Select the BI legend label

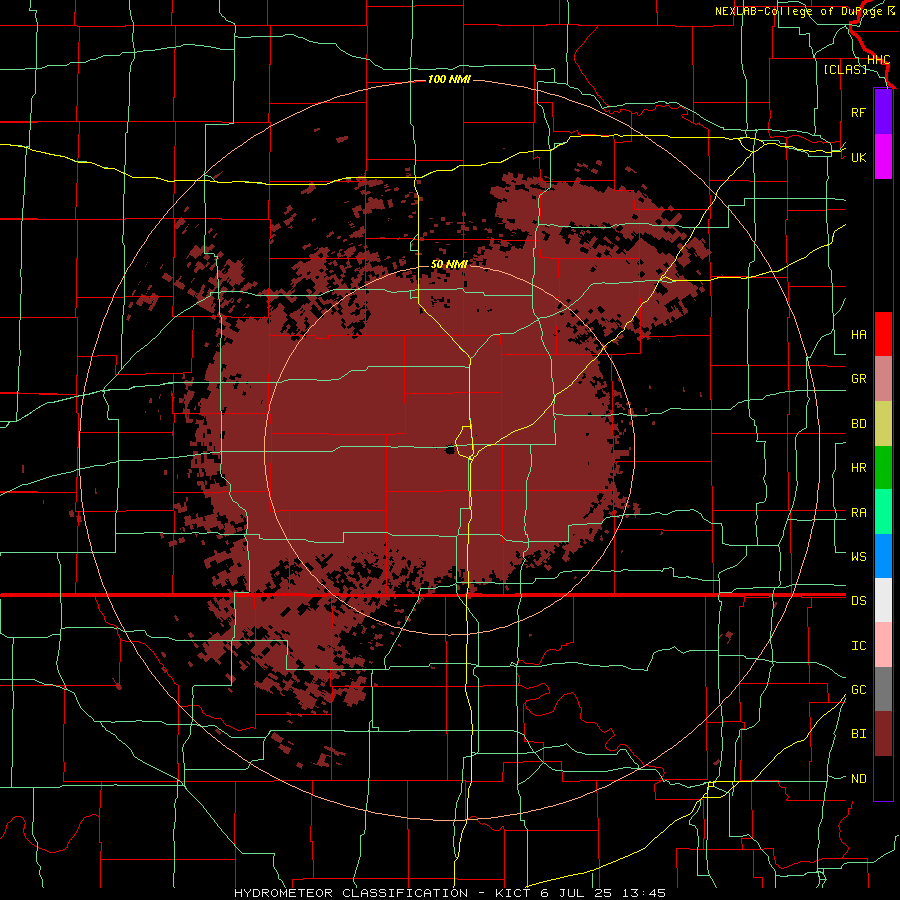pos(858,734)
